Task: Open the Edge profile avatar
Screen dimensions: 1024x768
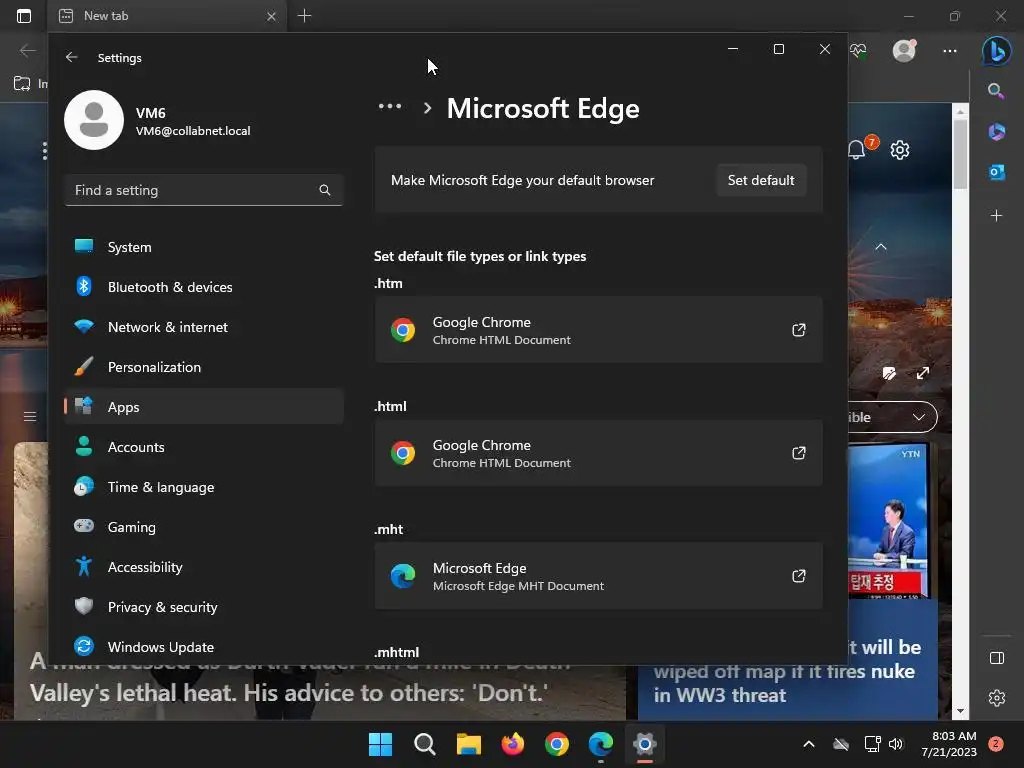Action: (x=904, y=50)
